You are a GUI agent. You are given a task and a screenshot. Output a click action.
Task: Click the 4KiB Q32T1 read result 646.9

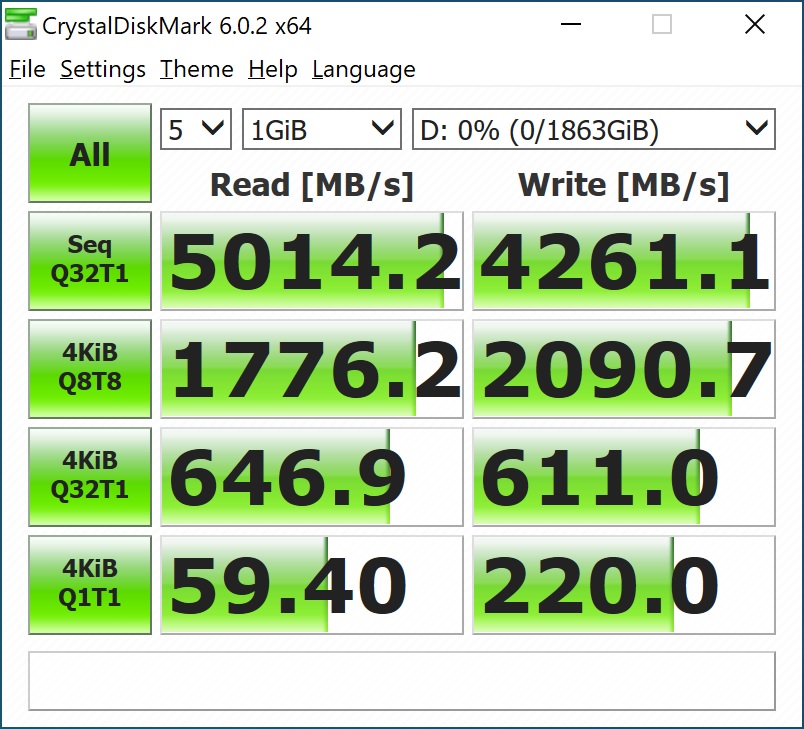tap(312, 477)
